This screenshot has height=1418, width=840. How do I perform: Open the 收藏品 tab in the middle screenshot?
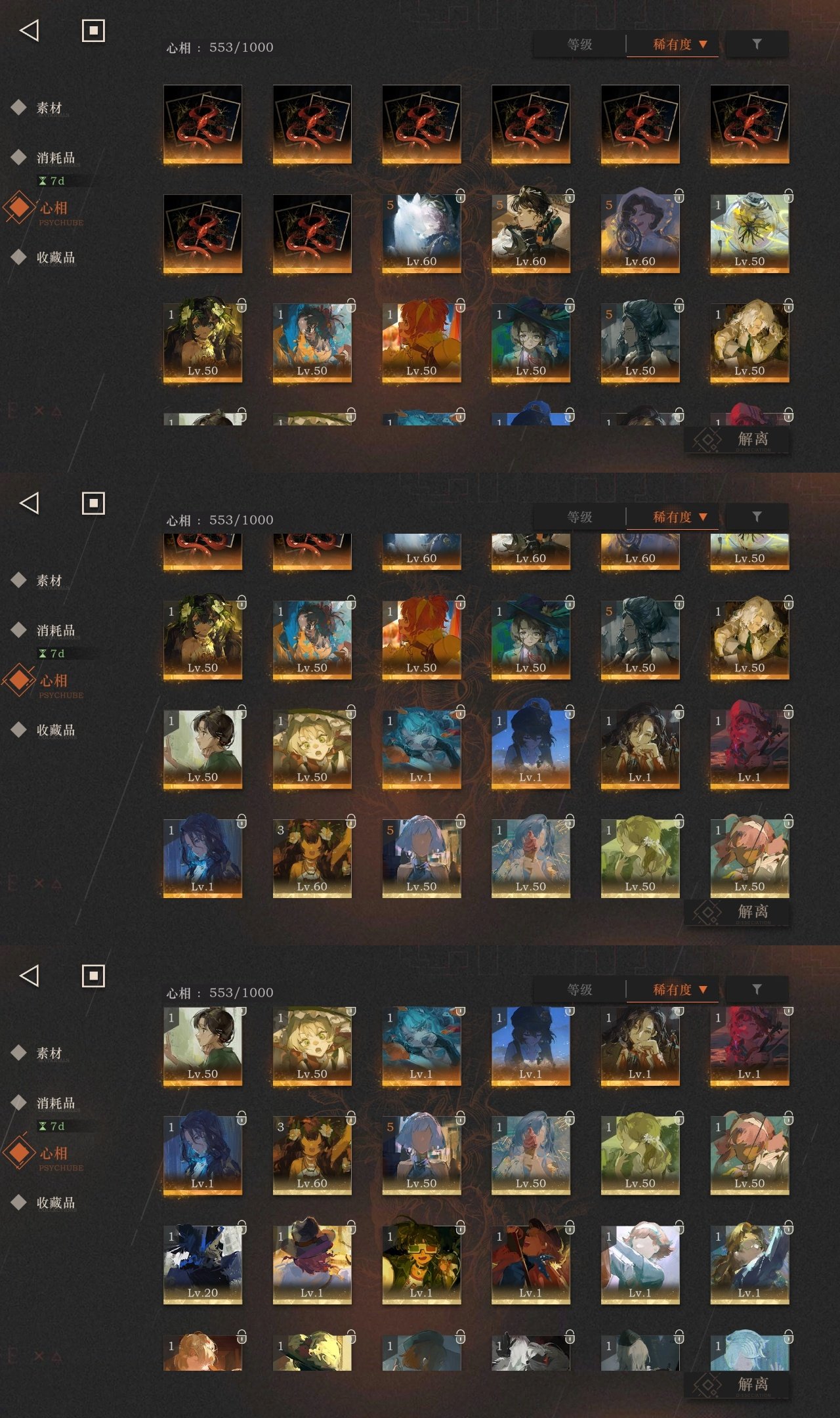[55, 730]
